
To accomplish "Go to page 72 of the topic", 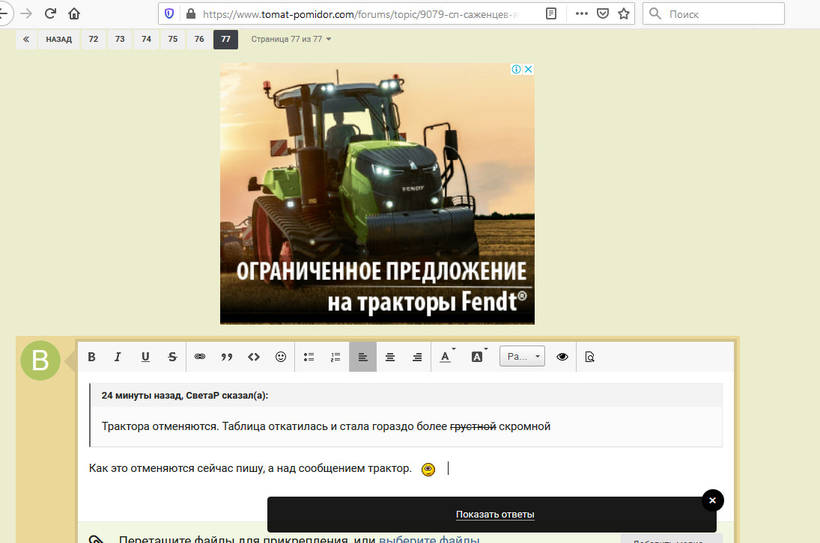I will (93, 39).
